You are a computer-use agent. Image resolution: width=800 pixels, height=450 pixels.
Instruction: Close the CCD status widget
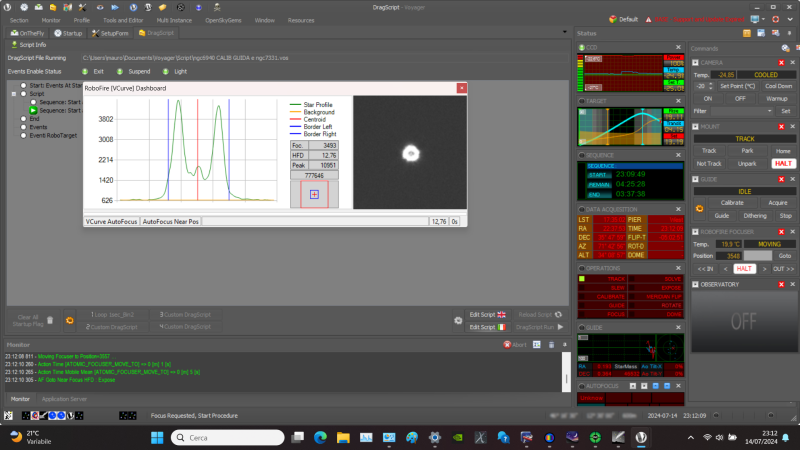click(678, 47)
